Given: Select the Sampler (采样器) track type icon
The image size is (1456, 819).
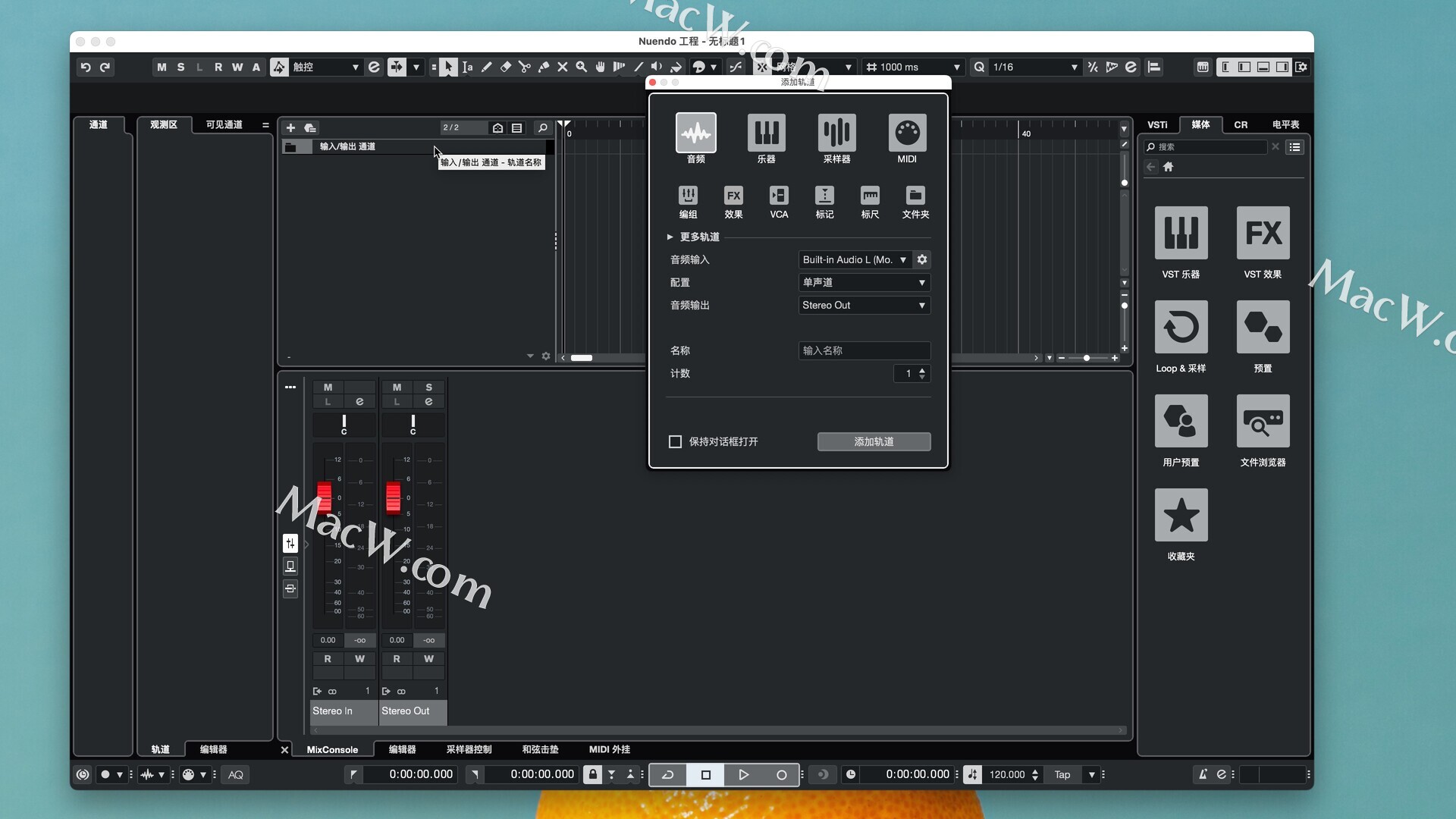Looking at the screenshot, I should point(836,133).
